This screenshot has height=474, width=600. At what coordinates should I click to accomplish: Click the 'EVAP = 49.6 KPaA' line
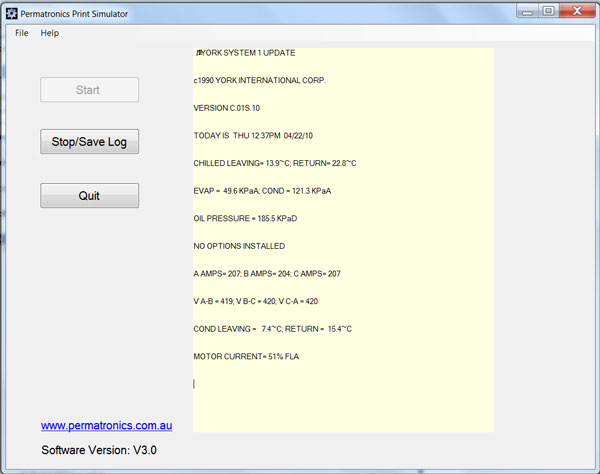point(262,191)
